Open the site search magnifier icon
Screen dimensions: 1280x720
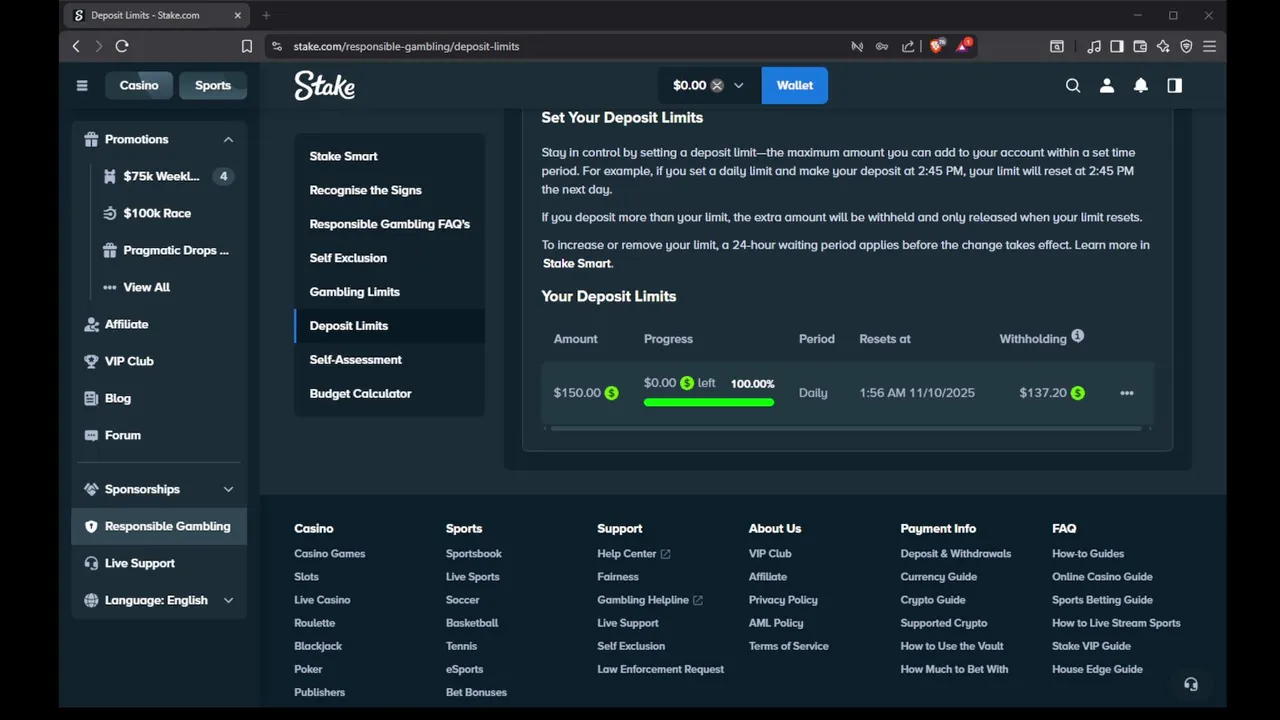coord(1073,86)
